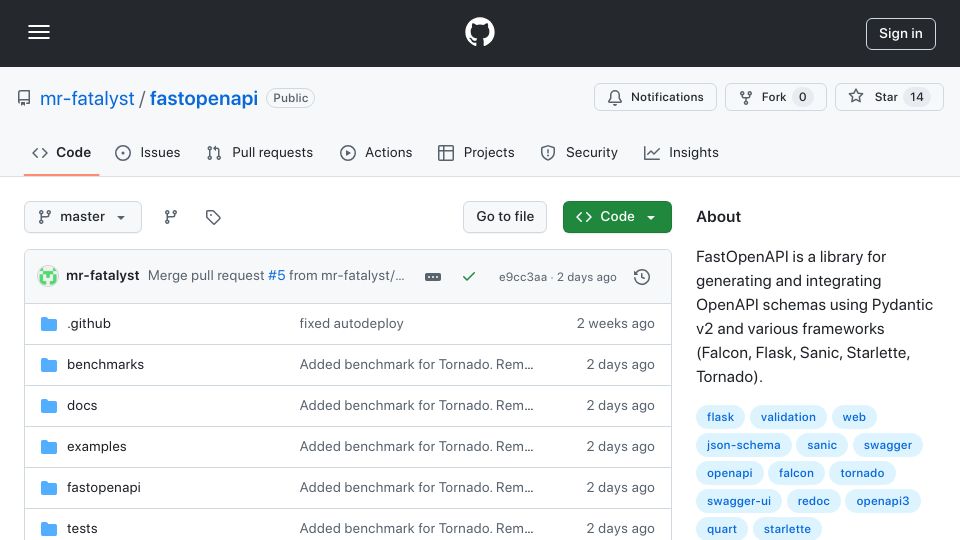Open 'fixed autodeploy' commit message
This screenshot has height=540, width=960.
coord(351,323)
